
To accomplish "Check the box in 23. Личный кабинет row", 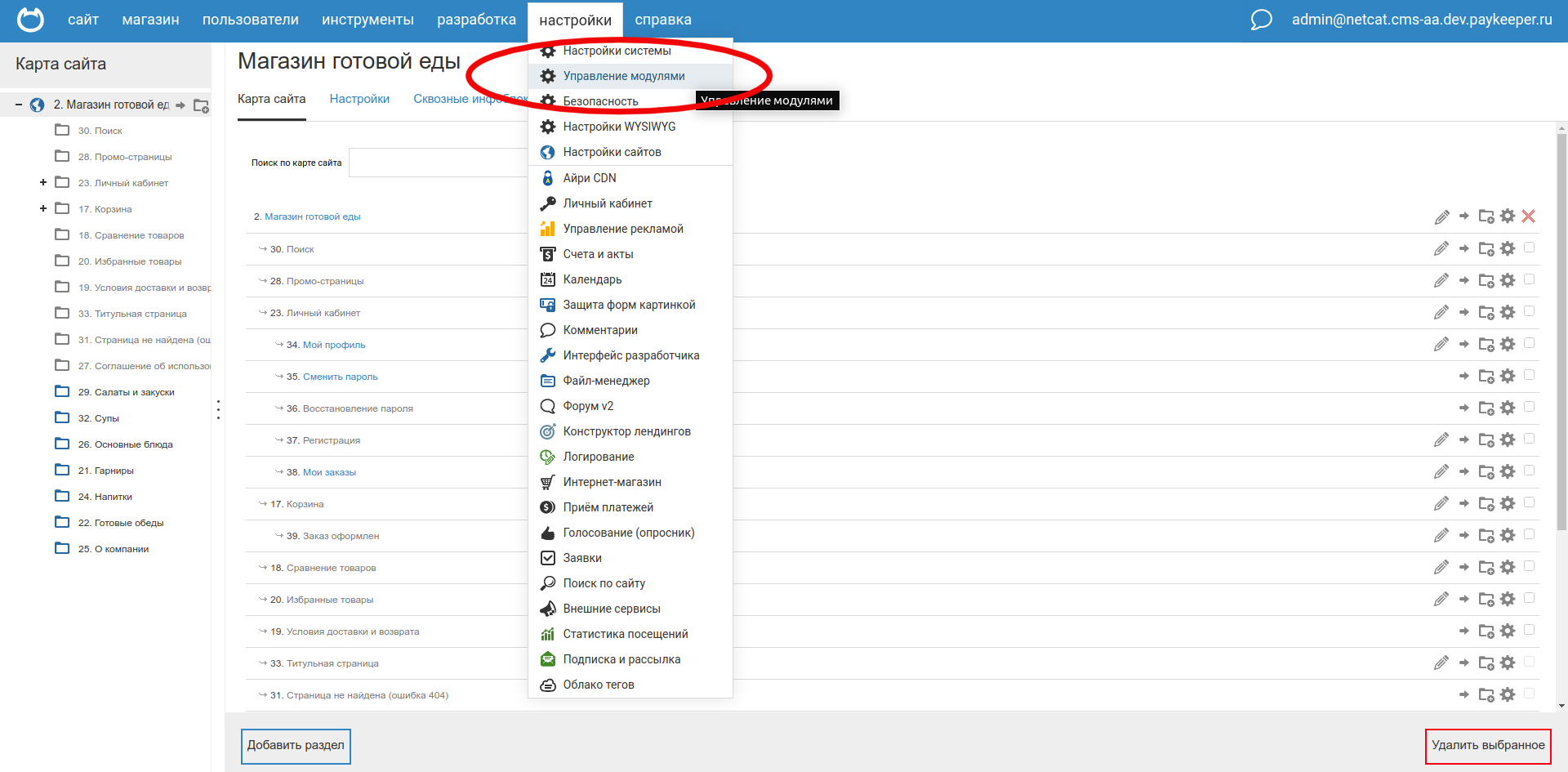I will tap(1530, 311).
